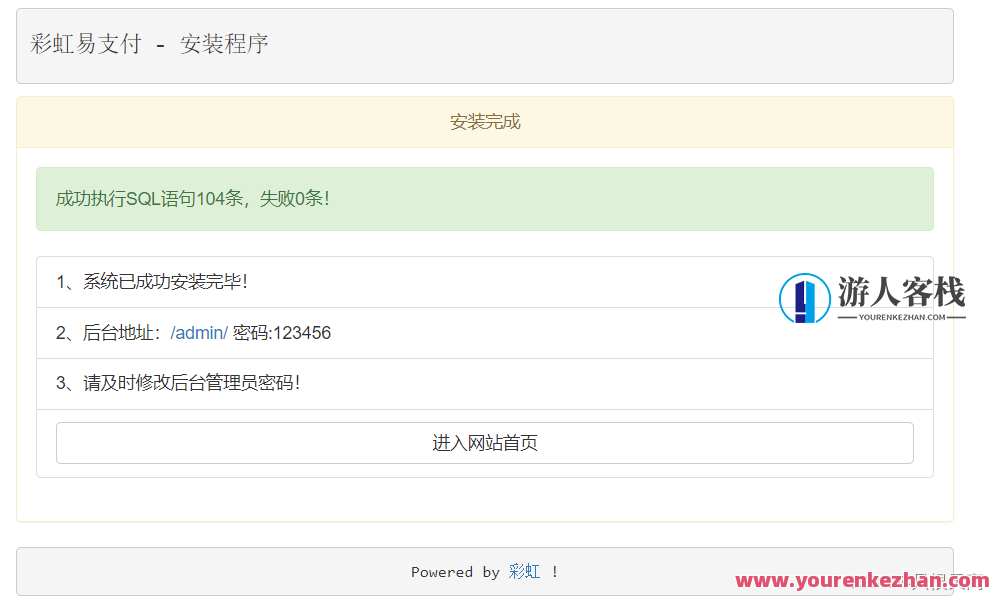Select the 游人客栈 watermark text graphic
This screenshot has width=995, height=597.
coord(898,289)
